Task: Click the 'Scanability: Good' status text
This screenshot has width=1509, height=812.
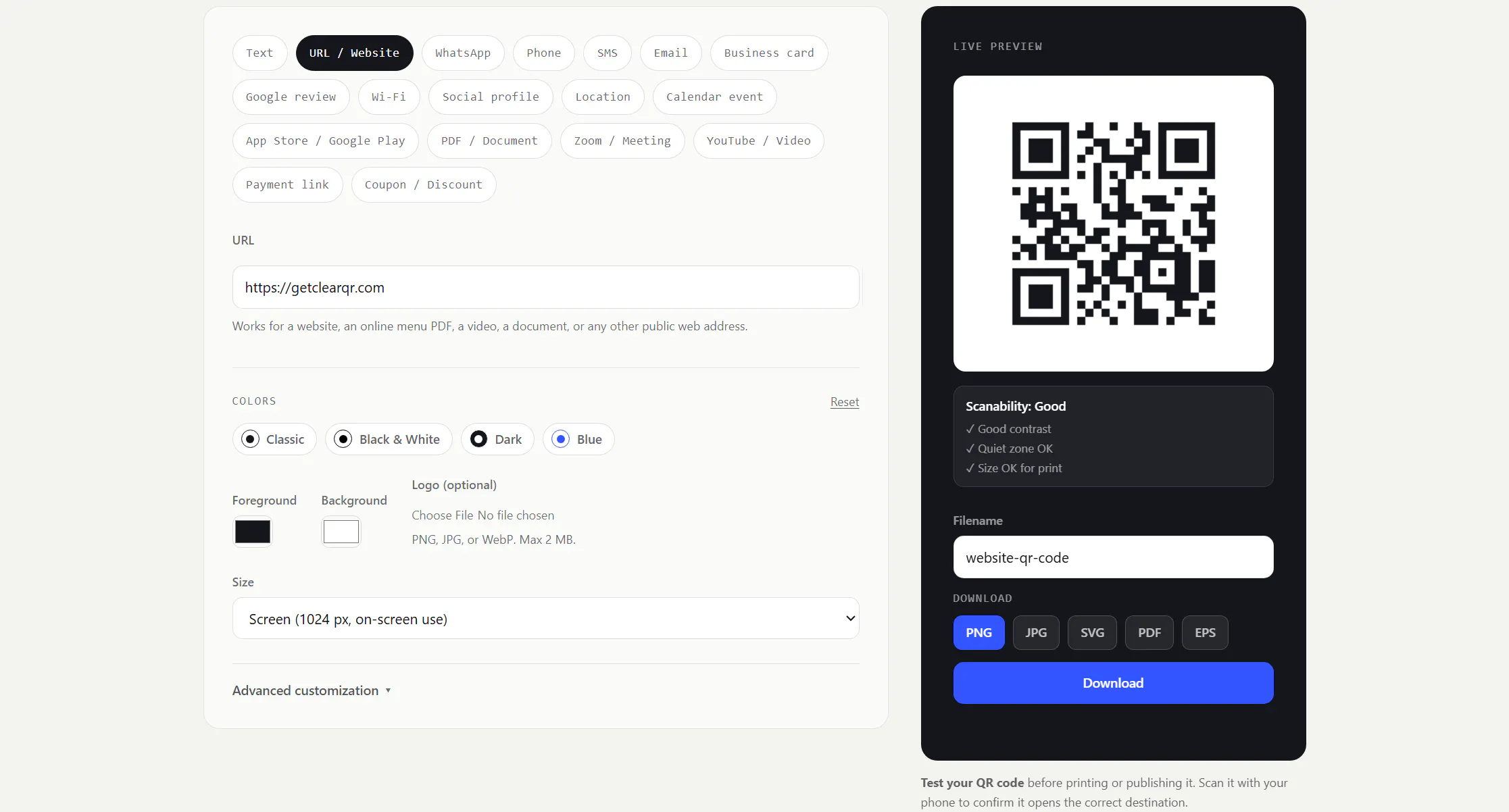Action: click(x=1016, y=406)
